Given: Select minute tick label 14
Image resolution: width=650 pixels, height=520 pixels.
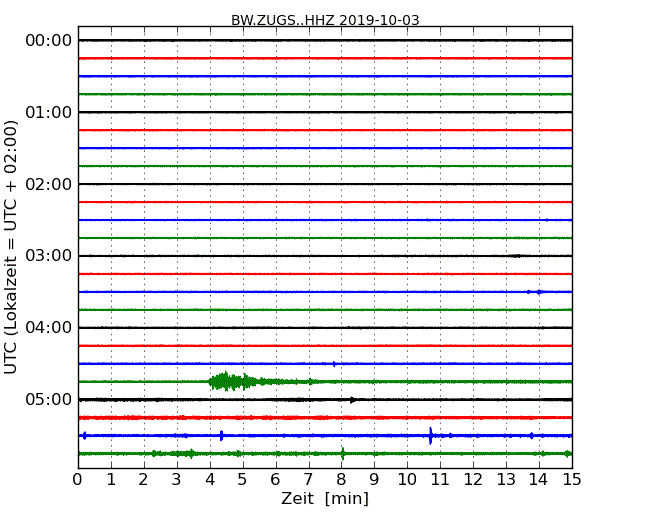Looking at the screenshot, I should point(539,480).
